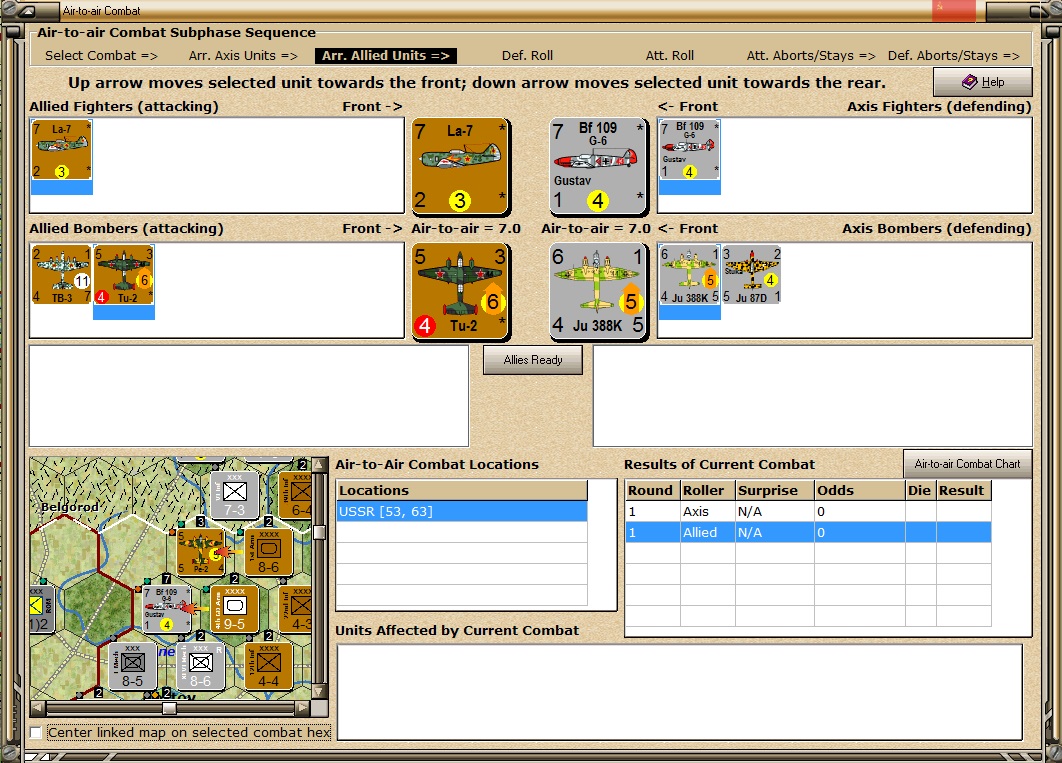Click the Die column header

(x=920, y=490)
